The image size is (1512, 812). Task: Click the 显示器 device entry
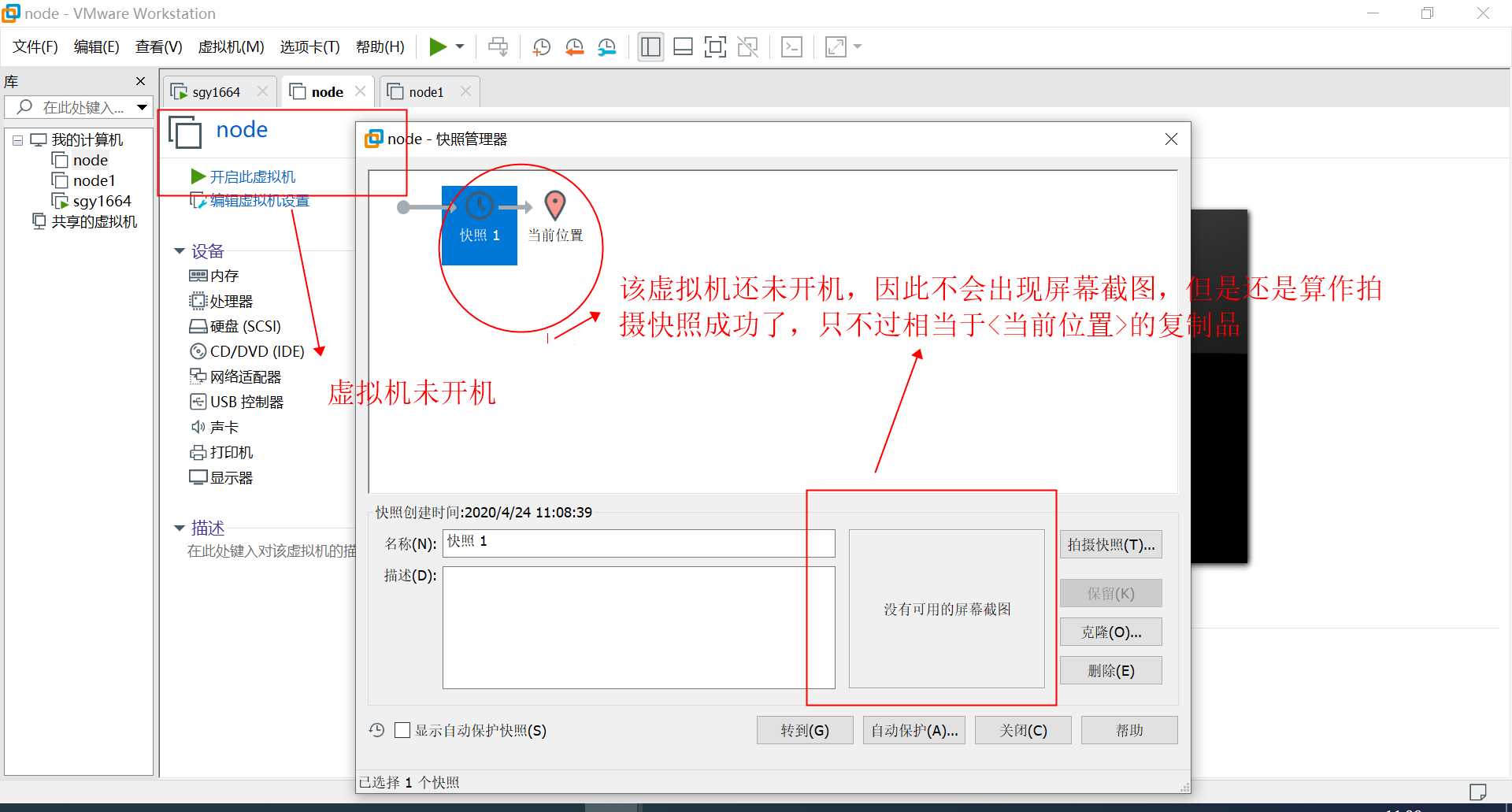[221, 477]
